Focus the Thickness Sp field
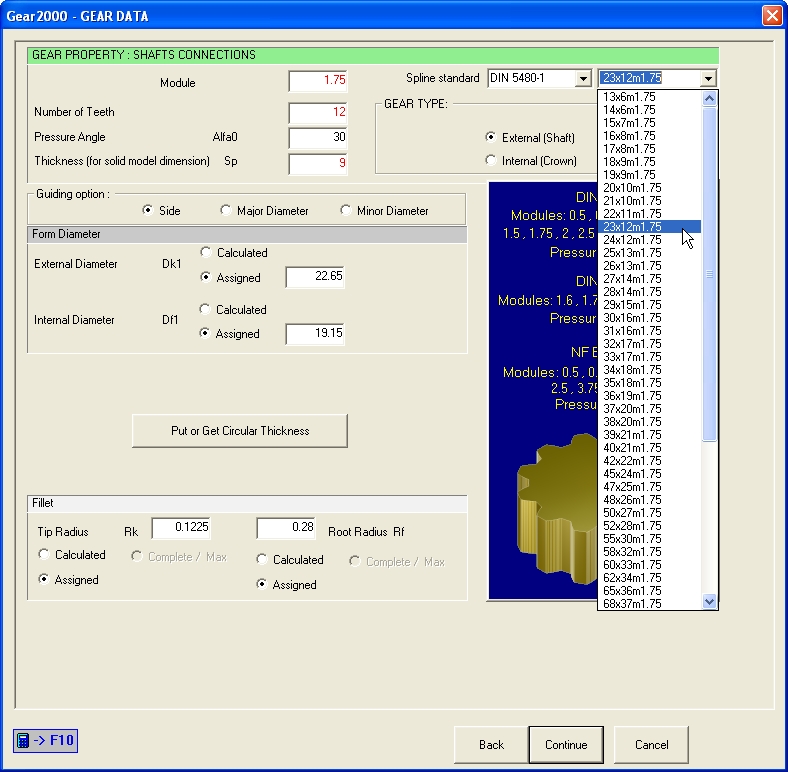This screenshot has height=772, width=788. click(x=318, y=163)
